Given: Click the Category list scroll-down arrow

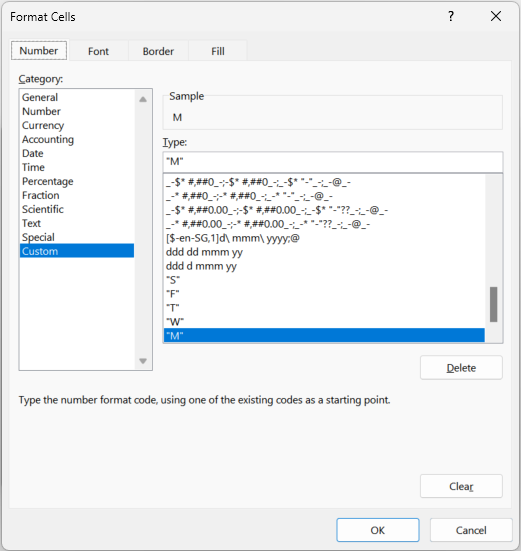Looking at the screenshot, I should (x=143, y=361).
